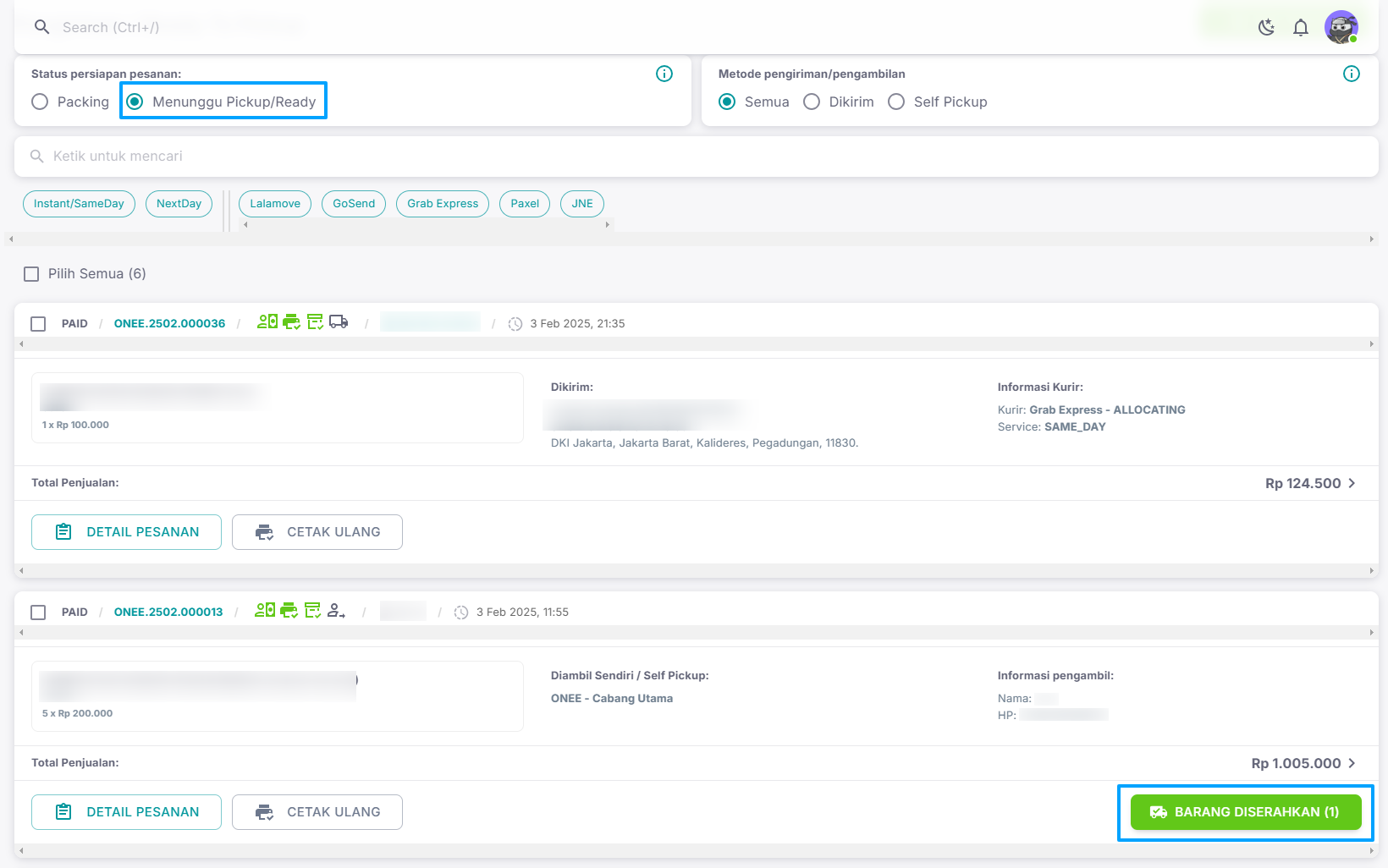Click printed status icon on order ONEE.2502.000036
The image size is (1388, 868).
pyautogui.click(x=291, y=322)
